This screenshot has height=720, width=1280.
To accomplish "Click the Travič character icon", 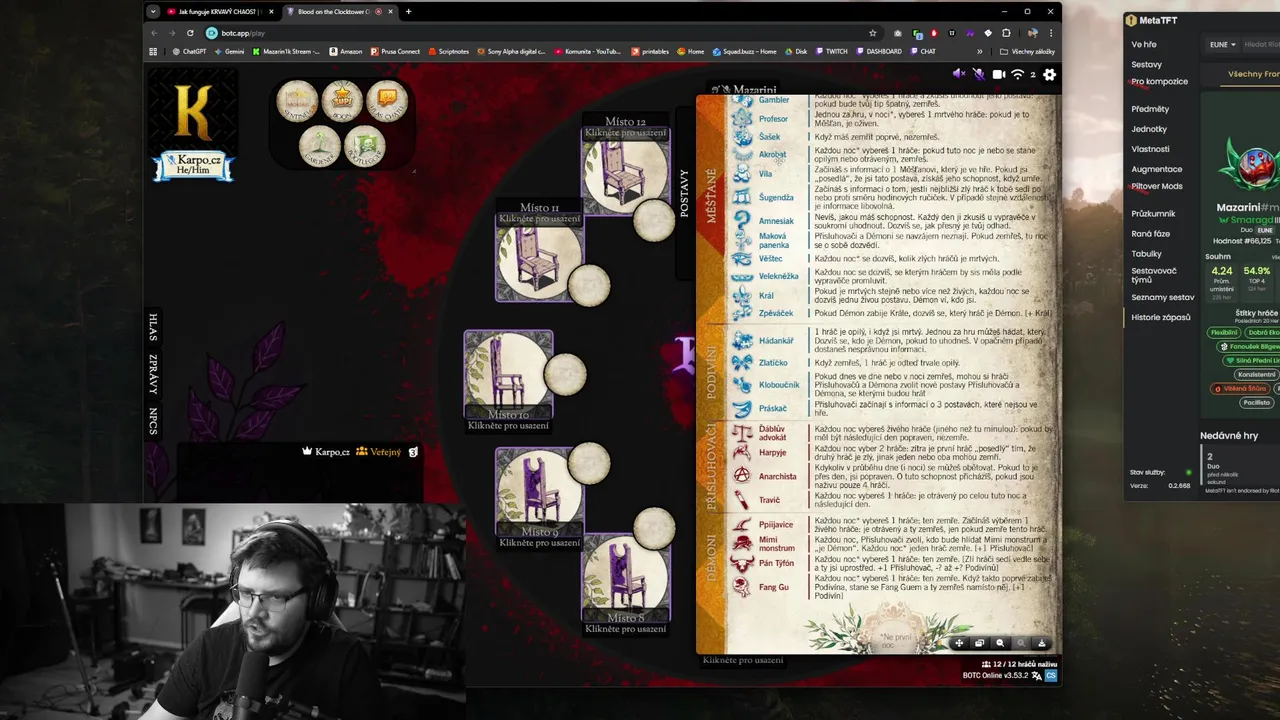I will [x=743, y=500].
